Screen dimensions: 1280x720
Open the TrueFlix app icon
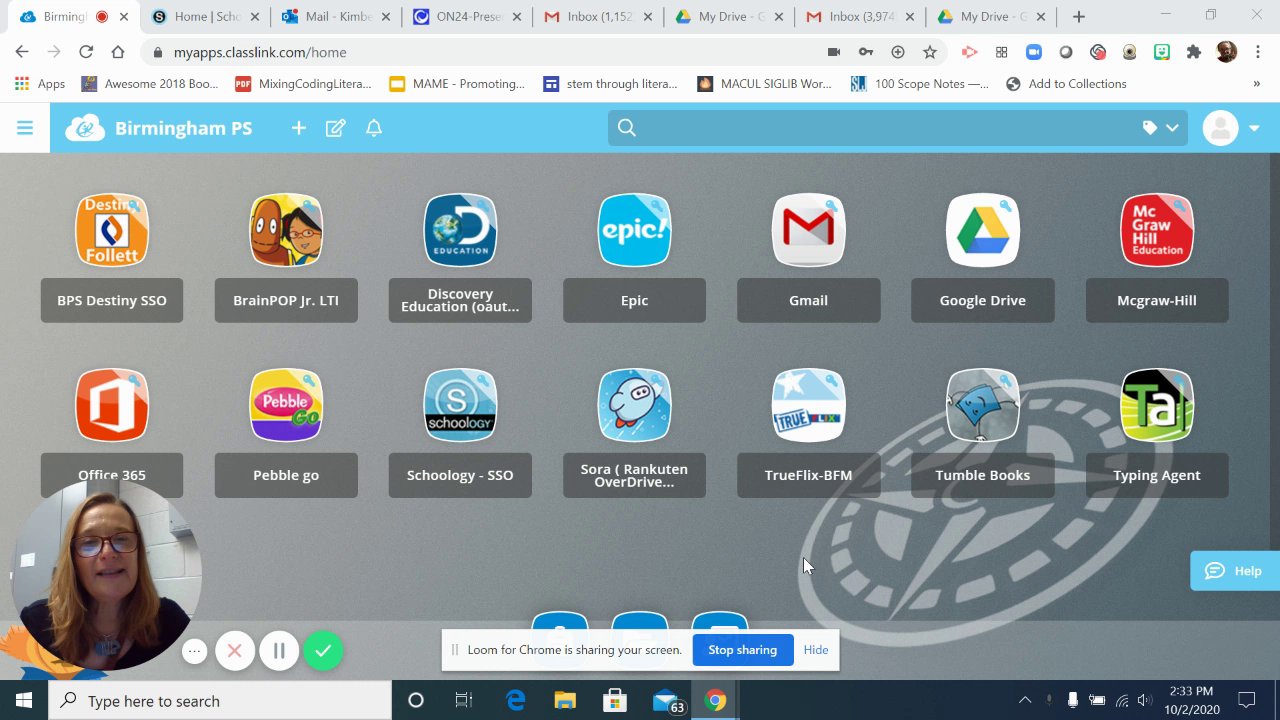(x=808, y=405)
